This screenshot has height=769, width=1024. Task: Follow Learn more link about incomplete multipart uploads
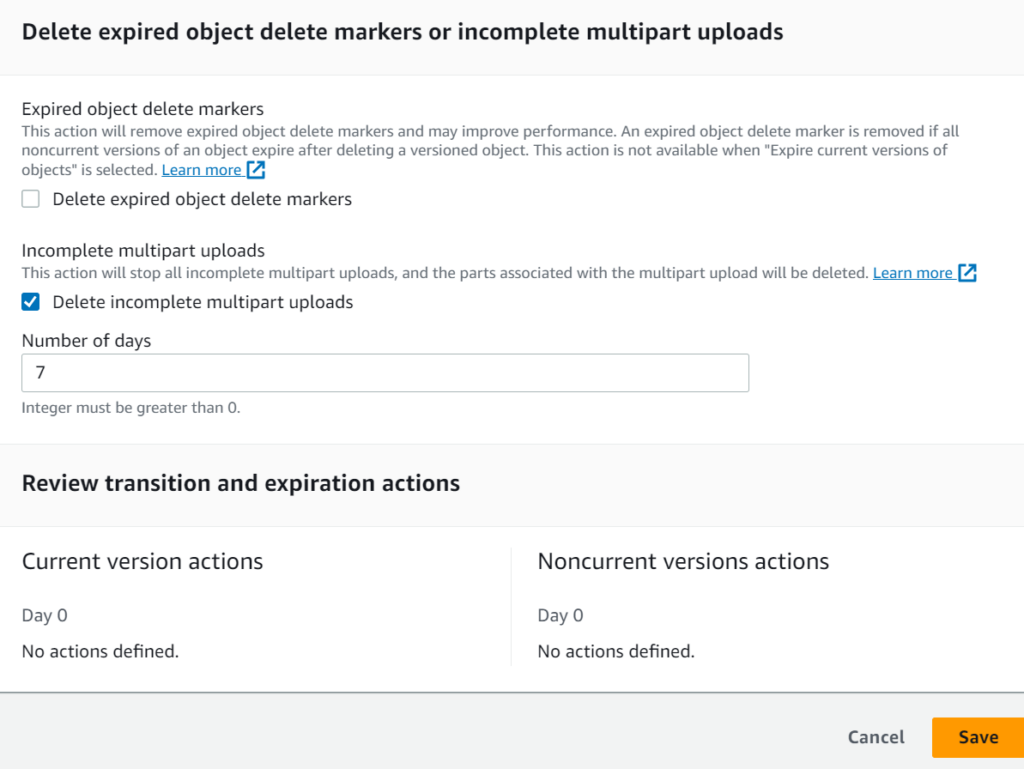click(912, 273)
